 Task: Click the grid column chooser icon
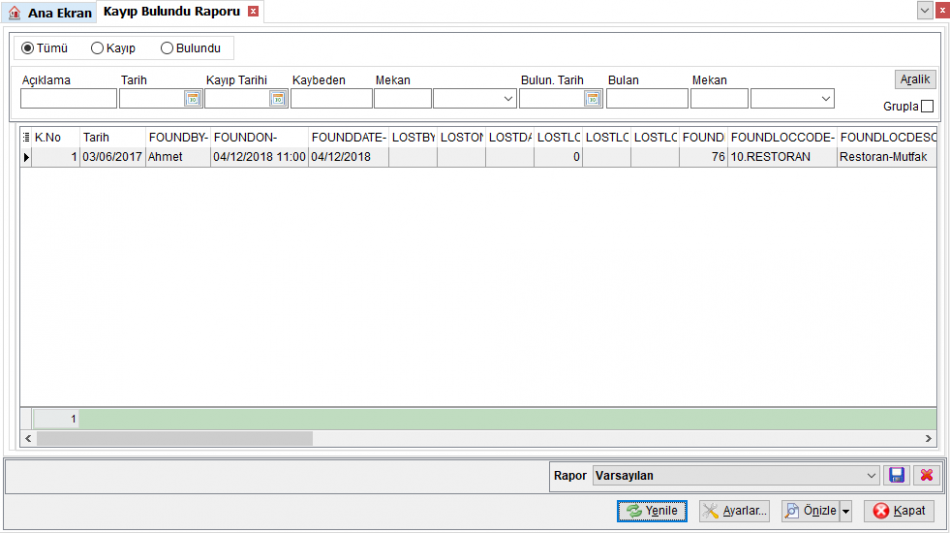click(x=25, y=137)
